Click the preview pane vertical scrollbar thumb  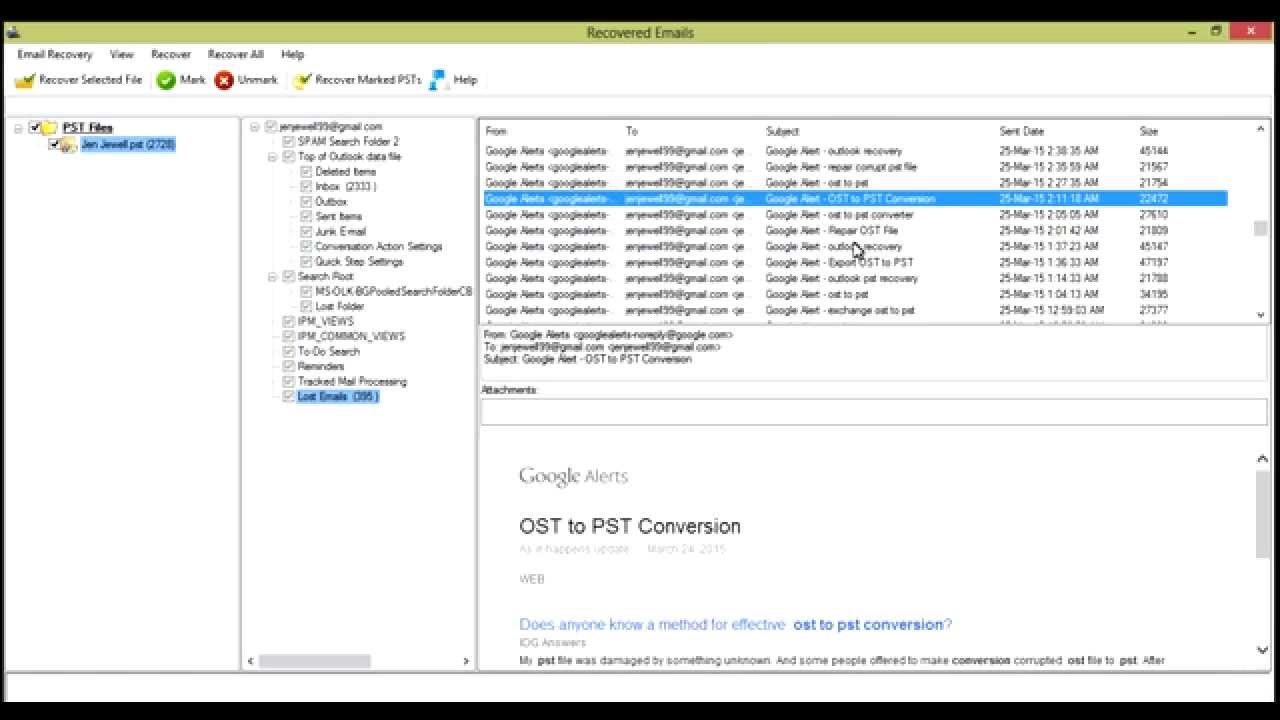pyautogui.click(x=1262, y=514)
